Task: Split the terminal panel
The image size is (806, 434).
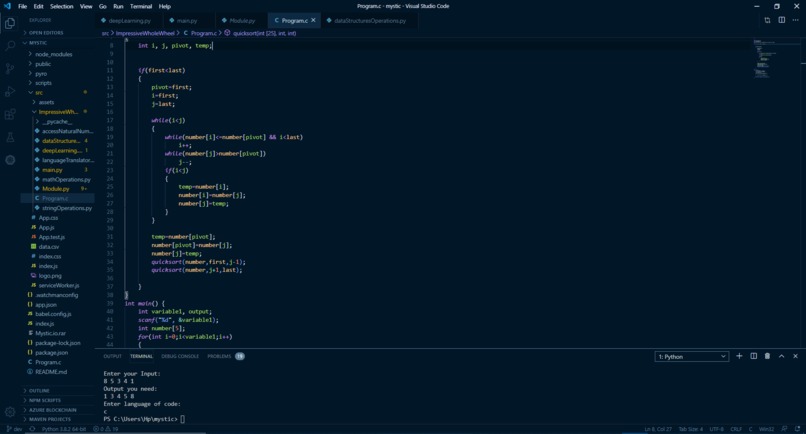Action: [x=754, y=356]
